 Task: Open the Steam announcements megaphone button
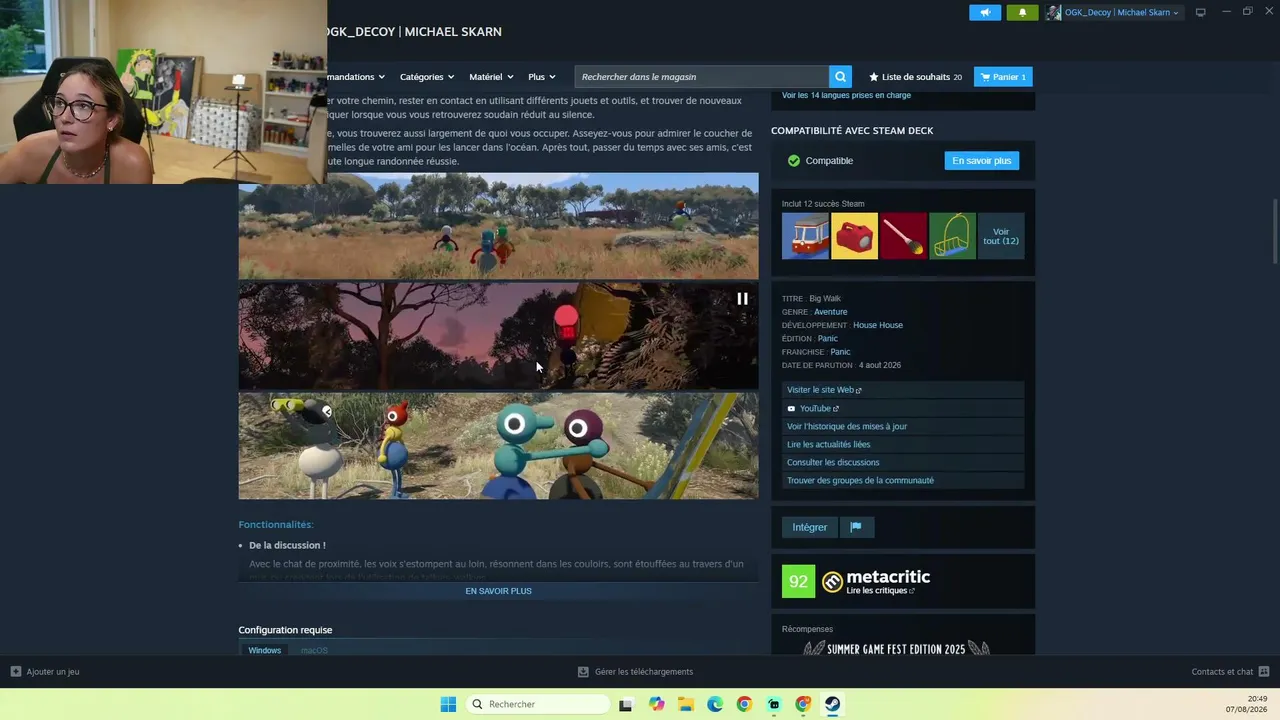tap(985, 12)
